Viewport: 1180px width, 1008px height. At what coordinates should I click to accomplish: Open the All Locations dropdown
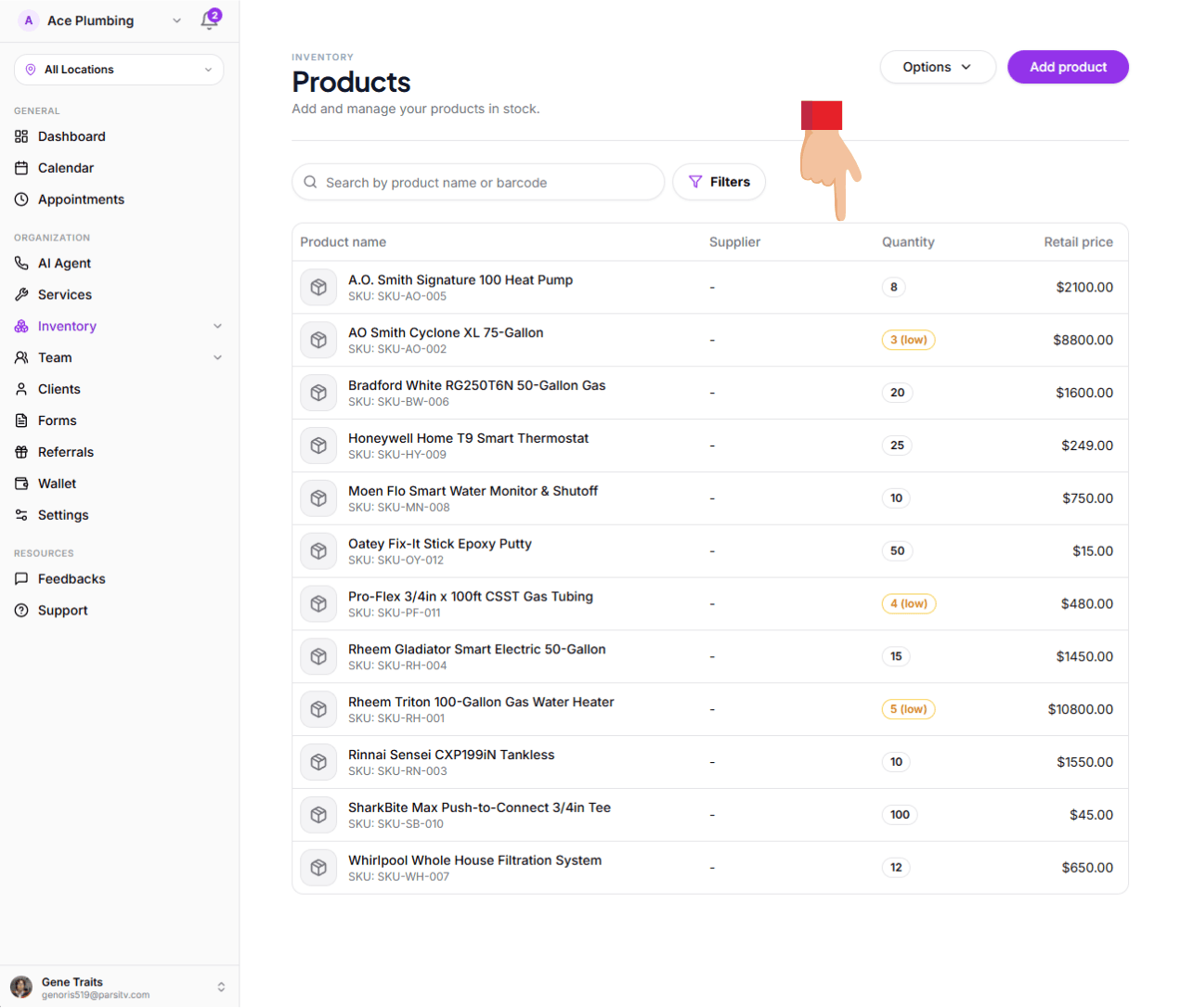pos(119,70)
